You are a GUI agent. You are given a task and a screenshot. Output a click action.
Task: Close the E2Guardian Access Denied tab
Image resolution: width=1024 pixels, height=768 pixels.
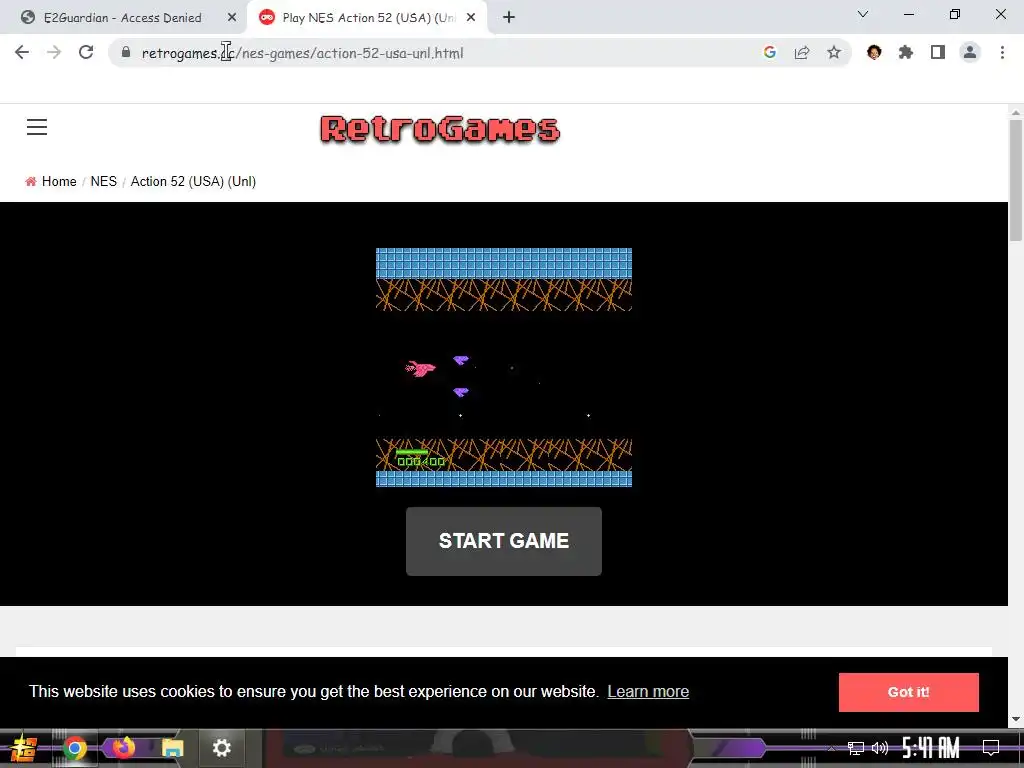pyautogui.click(x=232, y=18)
